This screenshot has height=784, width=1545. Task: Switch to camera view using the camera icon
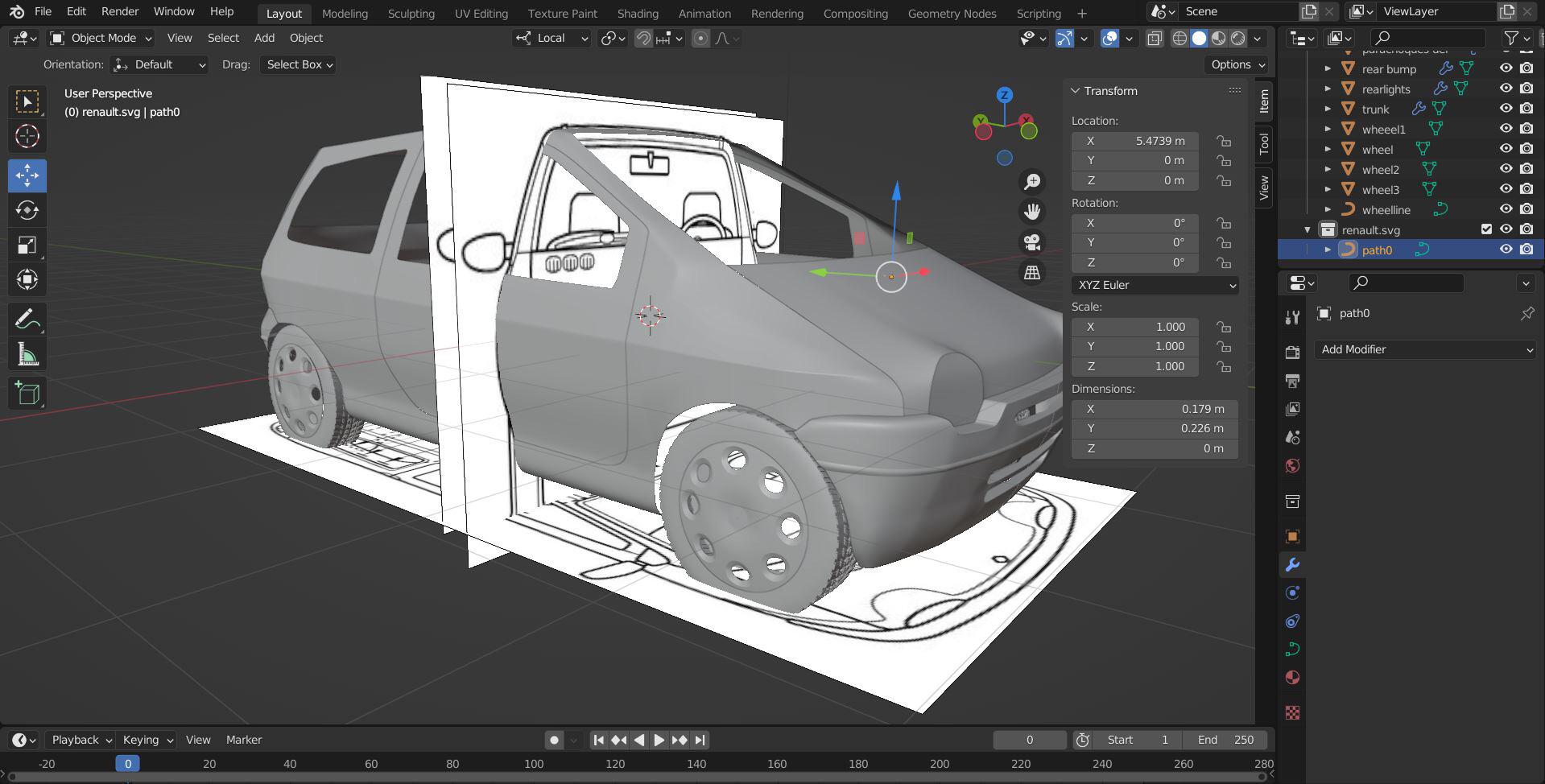pos(1031,241)
